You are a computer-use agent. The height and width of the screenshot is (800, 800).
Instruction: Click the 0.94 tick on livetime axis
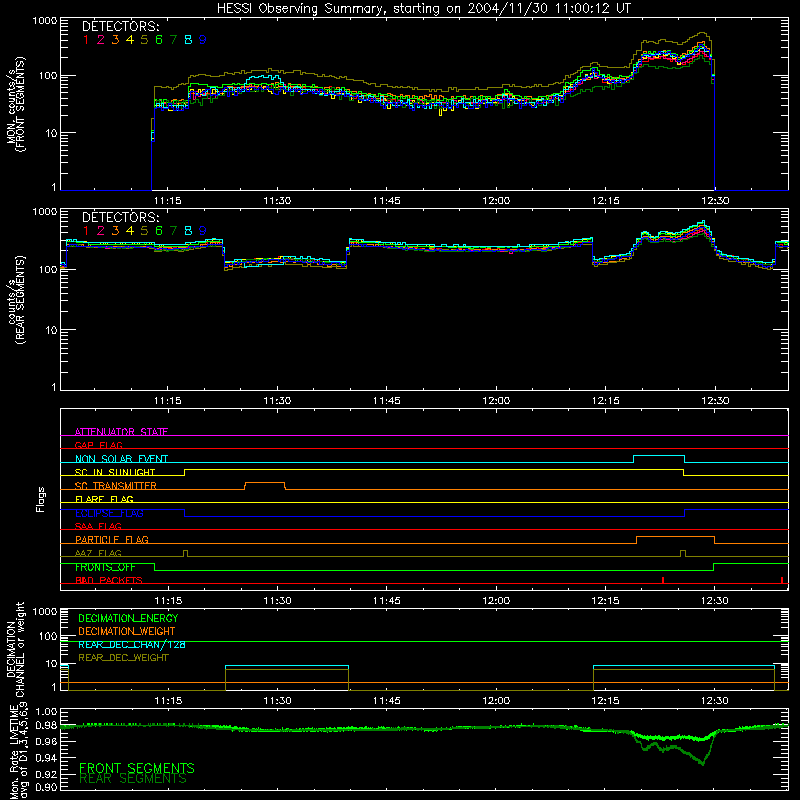tap(45, 758)
